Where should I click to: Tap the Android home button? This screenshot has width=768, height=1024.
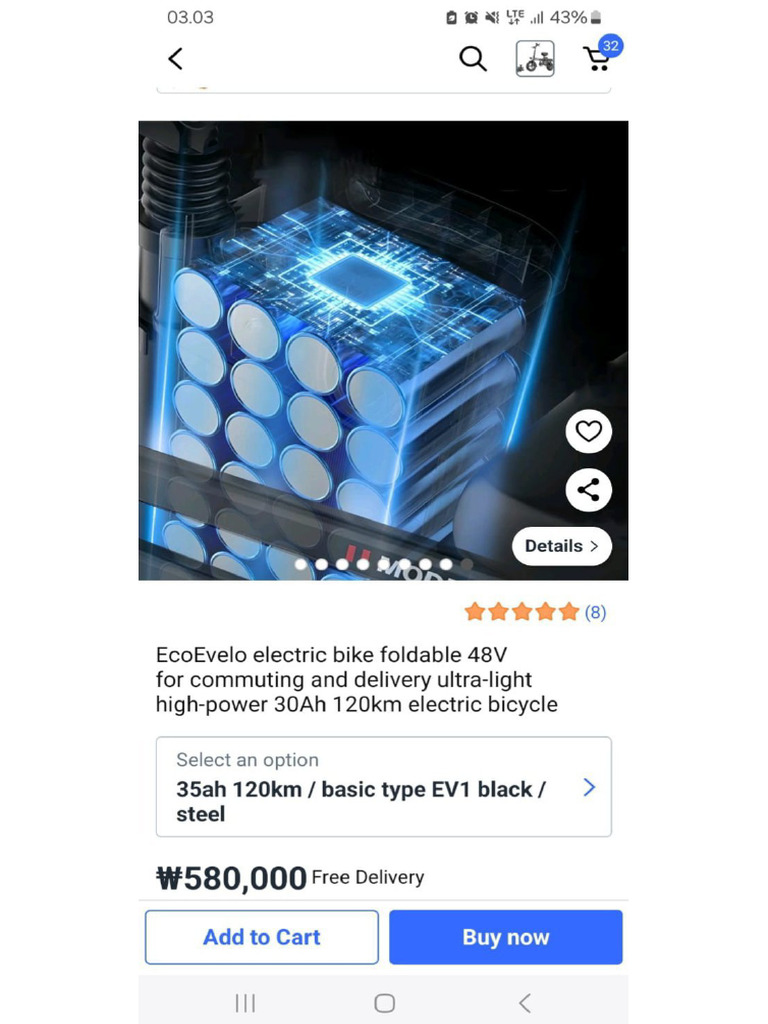pyautogui.click(x=385, y=1003)
